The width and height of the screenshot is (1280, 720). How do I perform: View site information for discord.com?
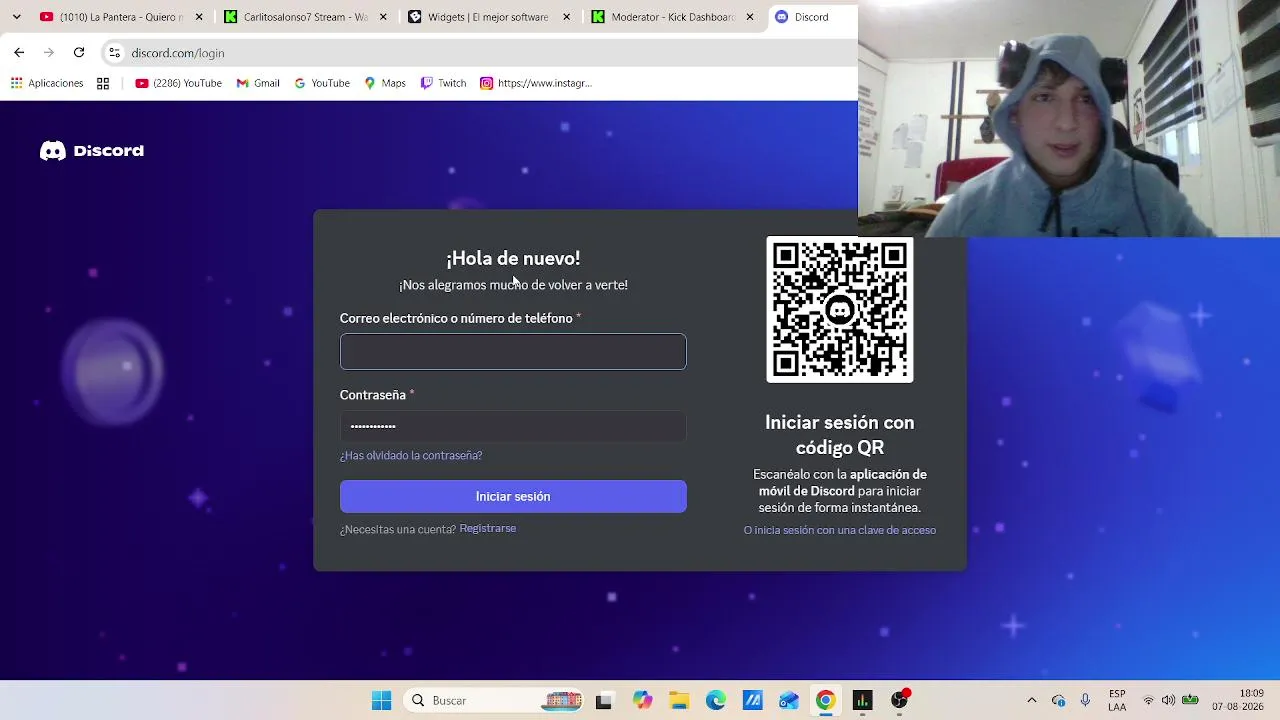[x=114, y=52]
